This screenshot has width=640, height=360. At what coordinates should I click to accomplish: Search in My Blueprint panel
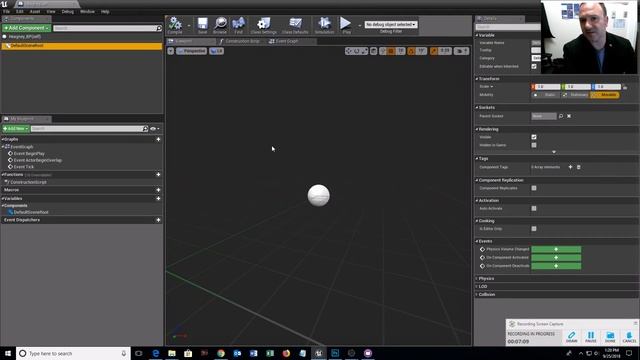(x=89, y=129)
